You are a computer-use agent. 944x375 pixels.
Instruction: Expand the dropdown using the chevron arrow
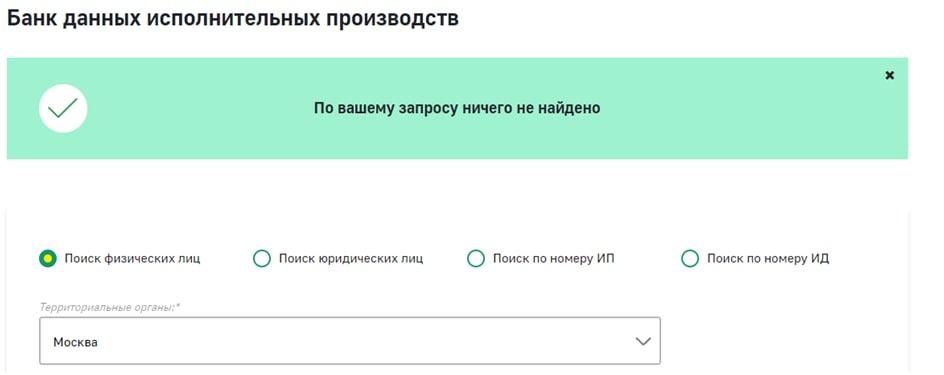pyautogui.click(x=643, y=341)
